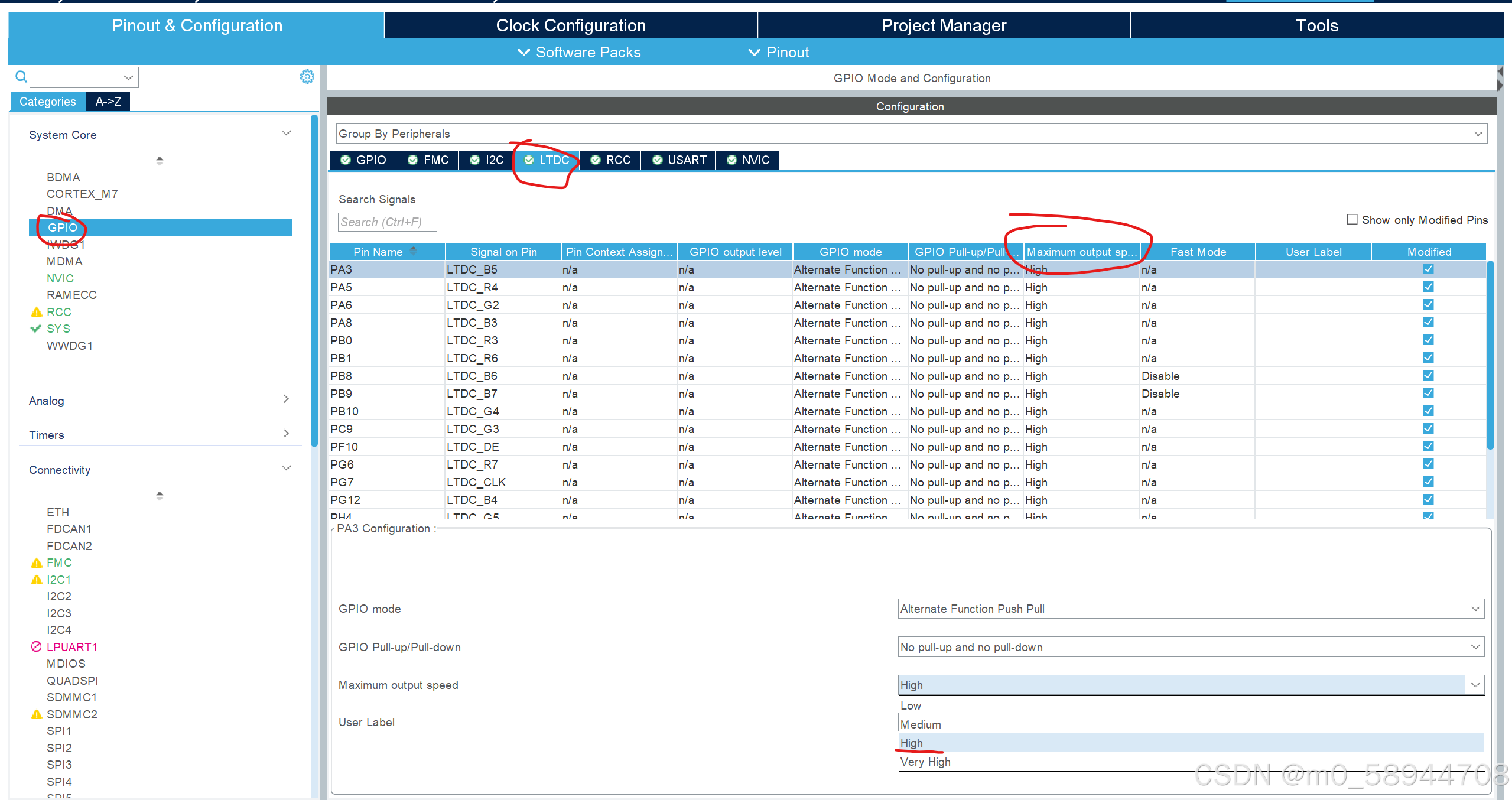Click the search magnifier icon
Viewport: 1512px width, 800px height.
tap(21, 77)
